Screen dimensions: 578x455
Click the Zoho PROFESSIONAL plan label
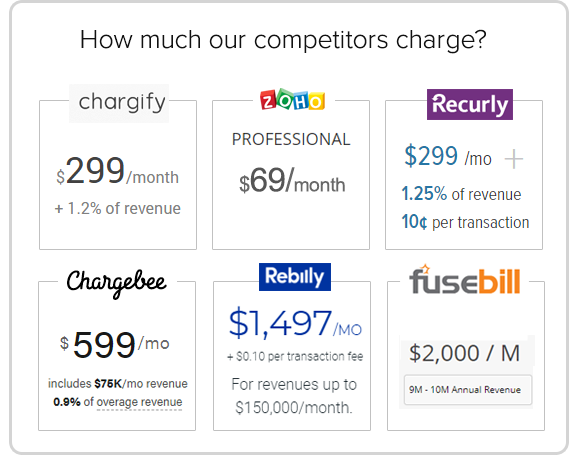[291, 139]
